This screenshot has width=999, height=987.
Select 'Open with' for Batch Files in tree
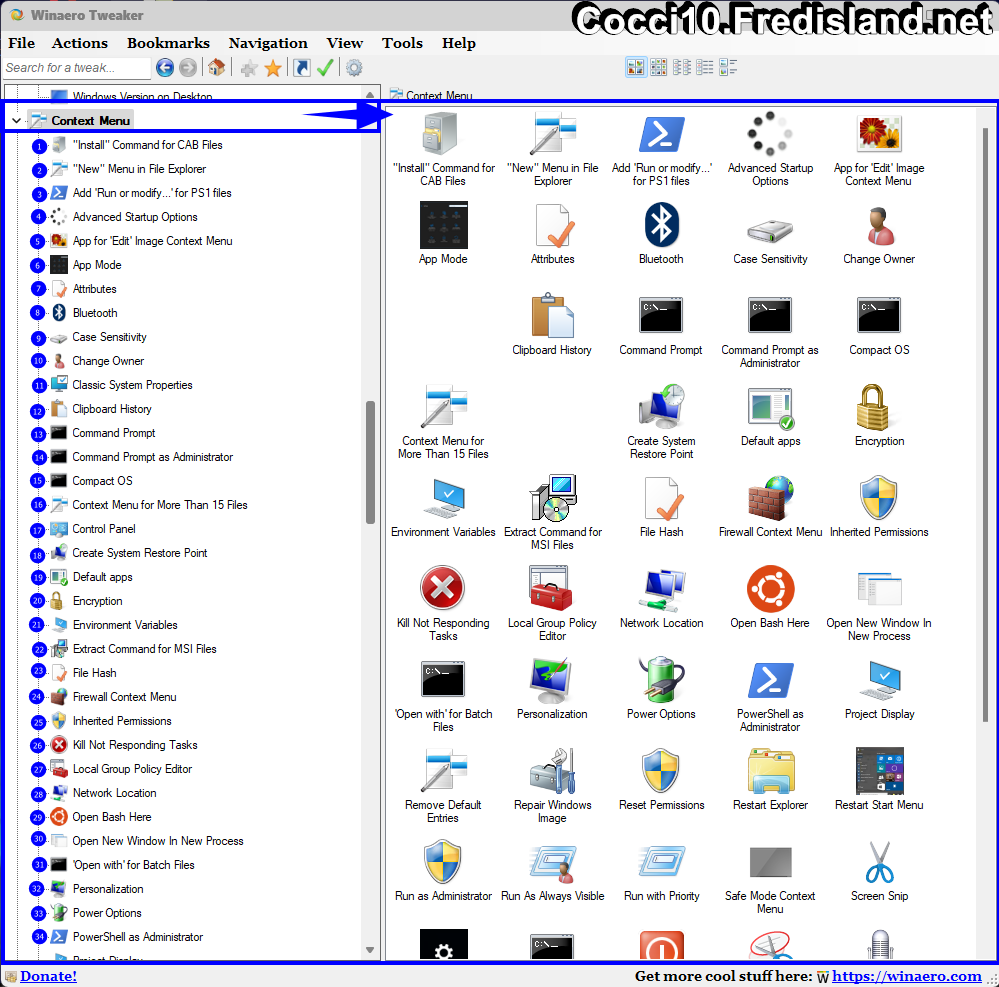coord(133,865)
